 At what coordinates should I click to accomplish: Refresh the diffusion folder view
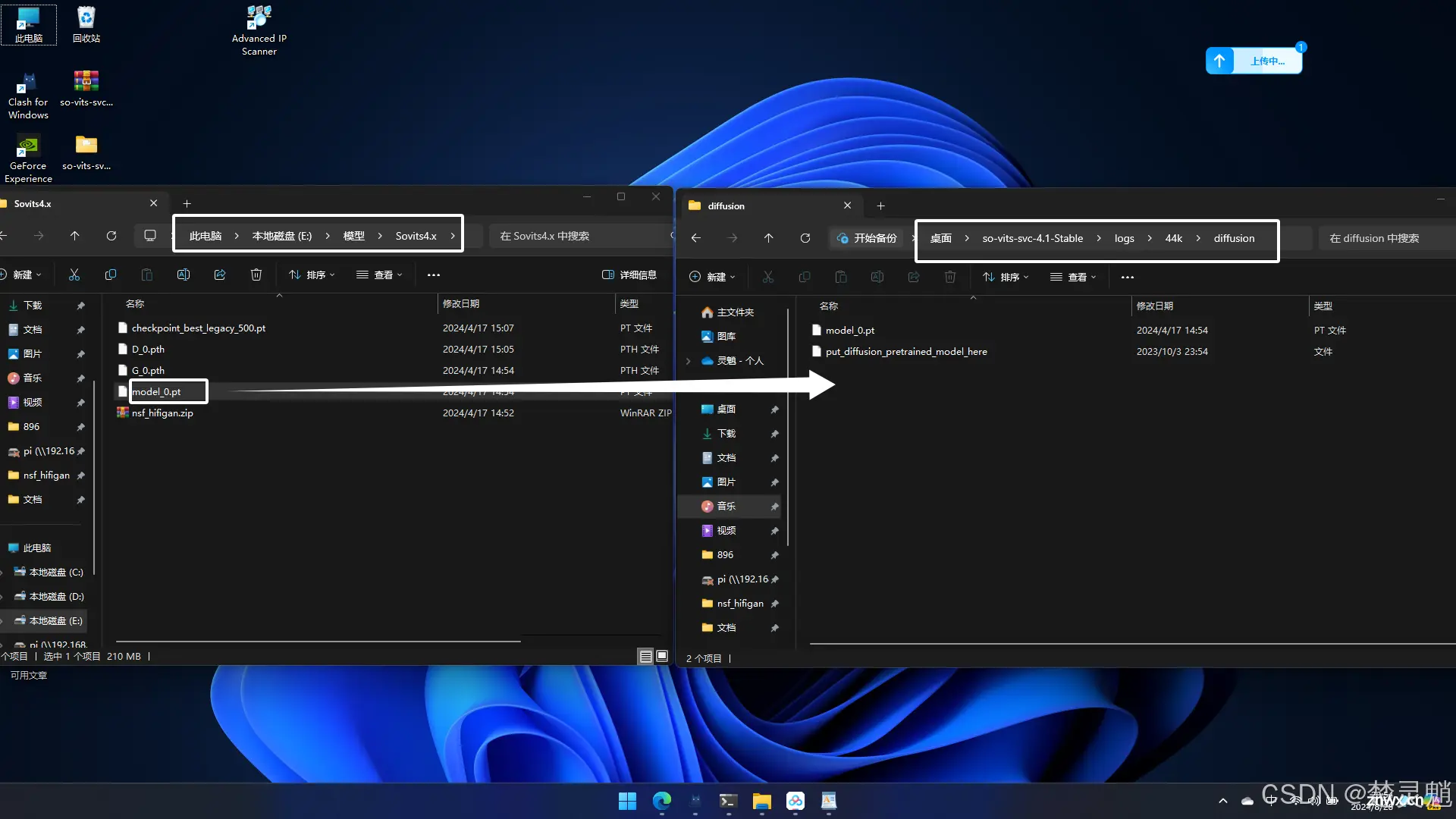(805, 238)
